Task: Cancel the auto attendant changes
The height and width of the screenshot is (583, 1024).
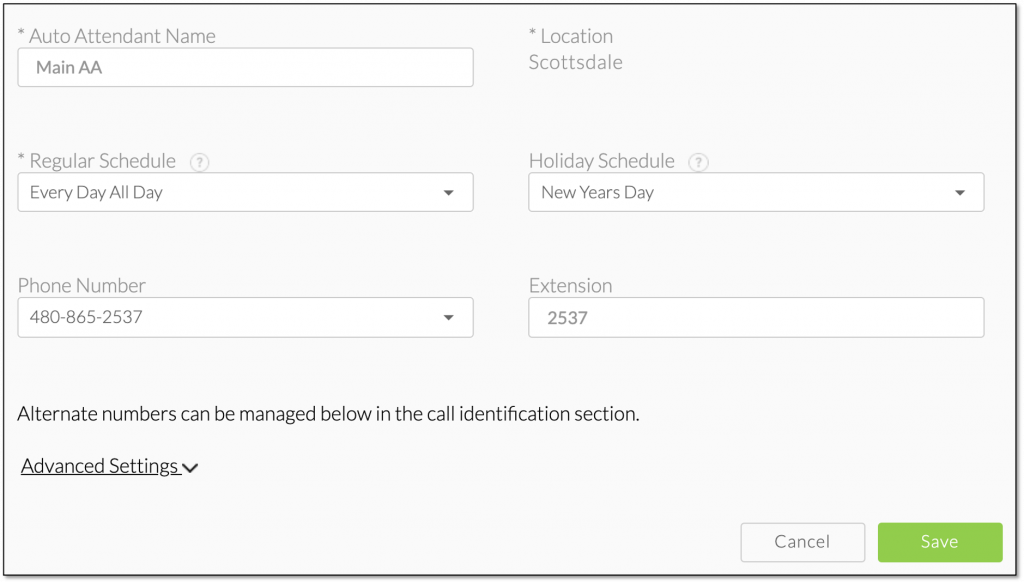Action: coord(803,542)
